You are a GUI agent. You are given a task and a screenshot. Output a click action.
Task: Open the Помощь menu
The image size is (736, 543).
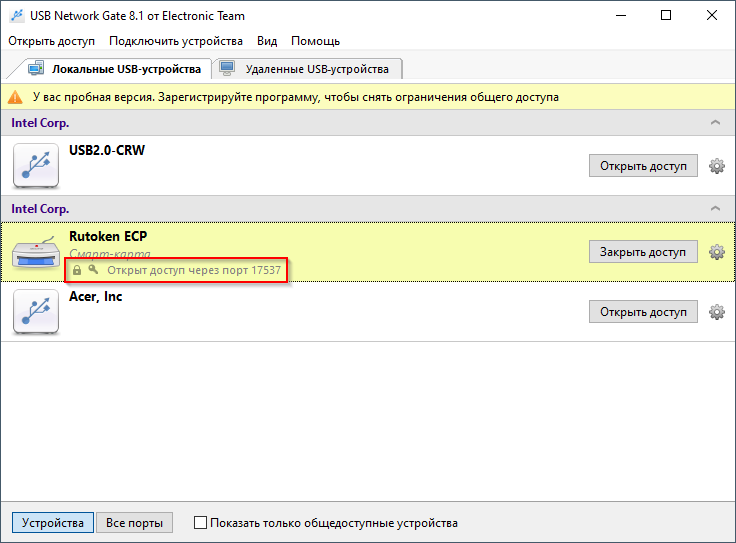(x=315, y=41)
